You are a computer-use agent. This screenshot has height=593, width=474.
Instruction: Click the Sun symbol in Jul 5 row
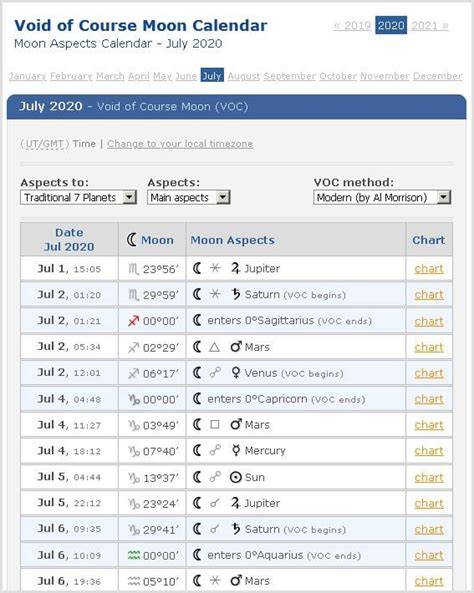[x=235, y=477]
